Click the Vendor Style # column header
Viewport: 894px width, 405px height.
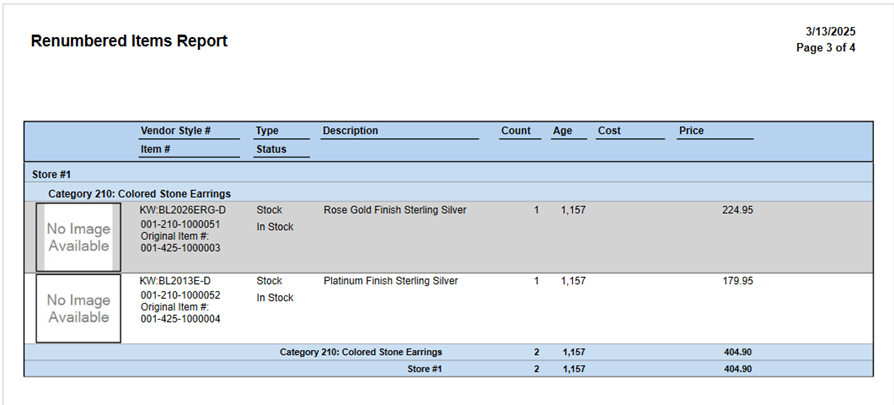tap(175, 131)
